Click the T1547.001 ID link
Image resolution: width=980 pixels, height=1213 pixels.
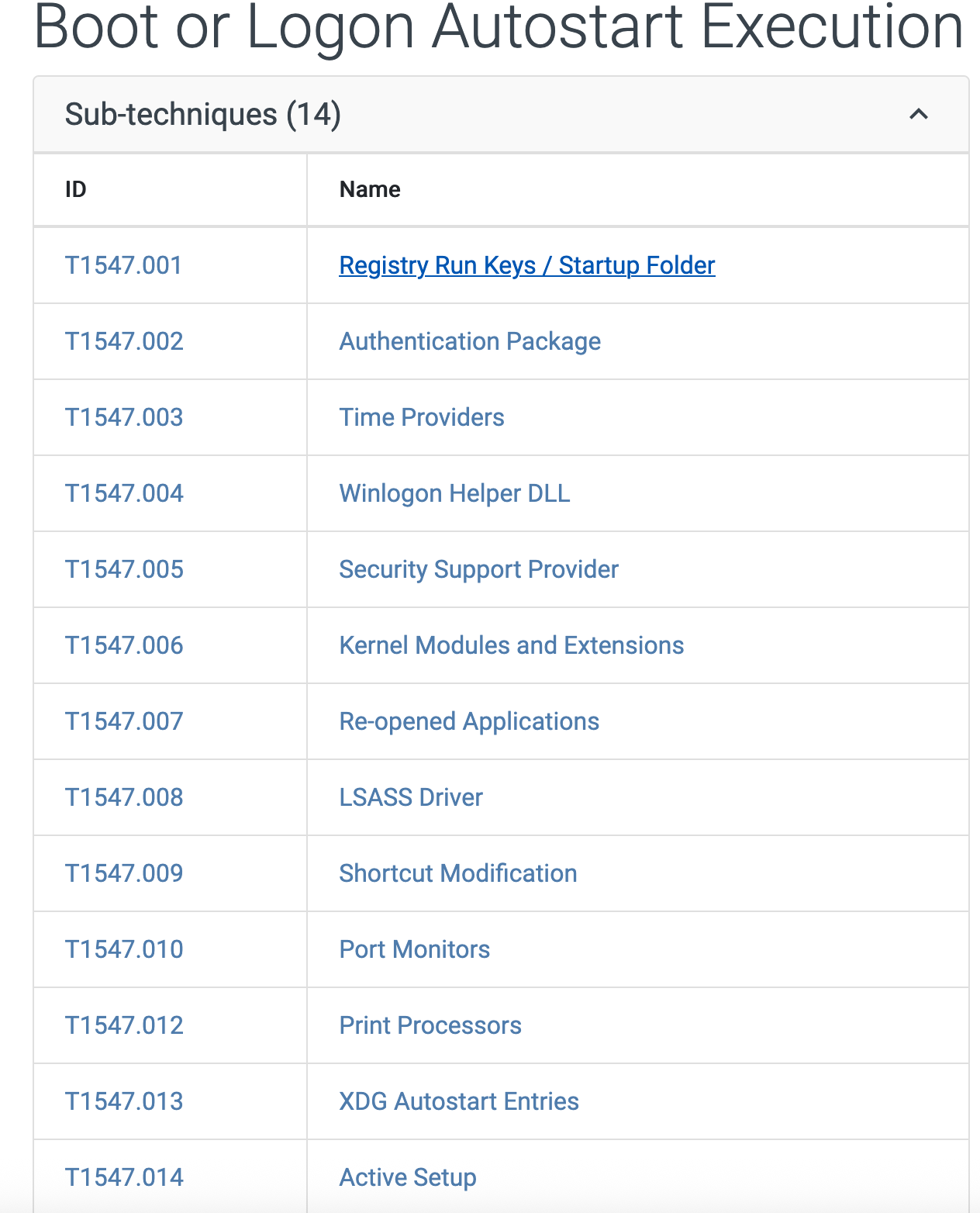tap(123, 265)
